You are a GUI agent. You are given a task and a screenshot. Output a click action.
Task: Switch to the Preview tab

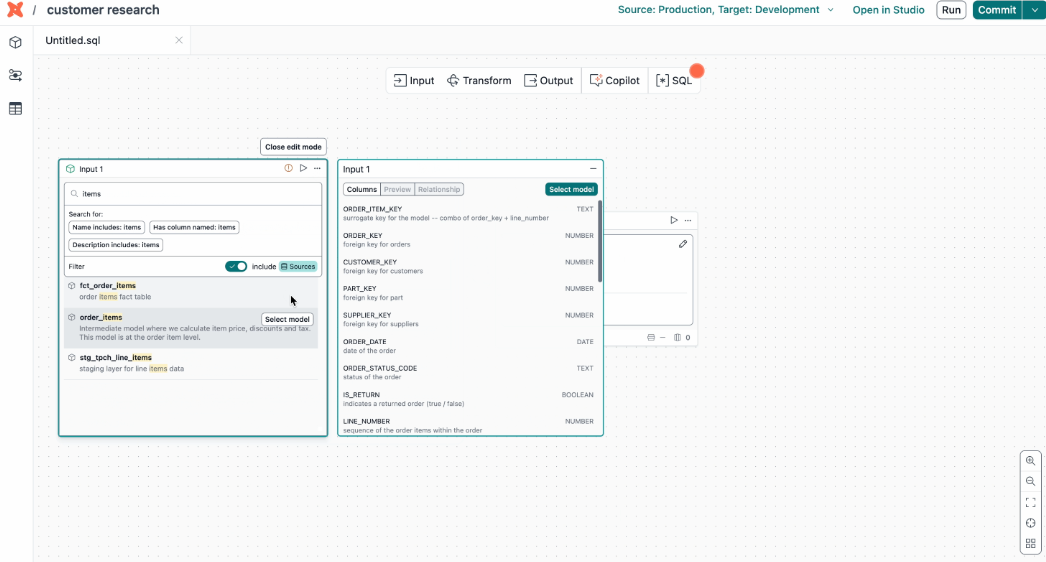(x=397, y=190)
